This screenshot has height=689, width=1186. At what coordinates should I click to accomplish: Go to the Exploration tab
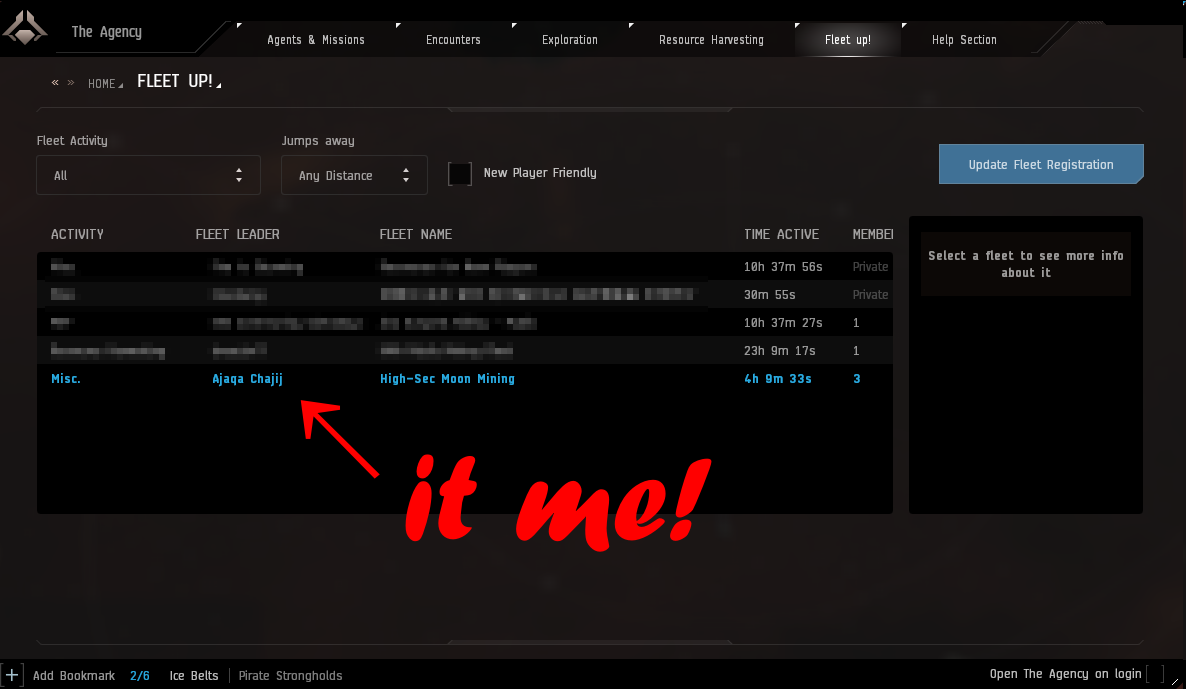[x=569, y=40]
